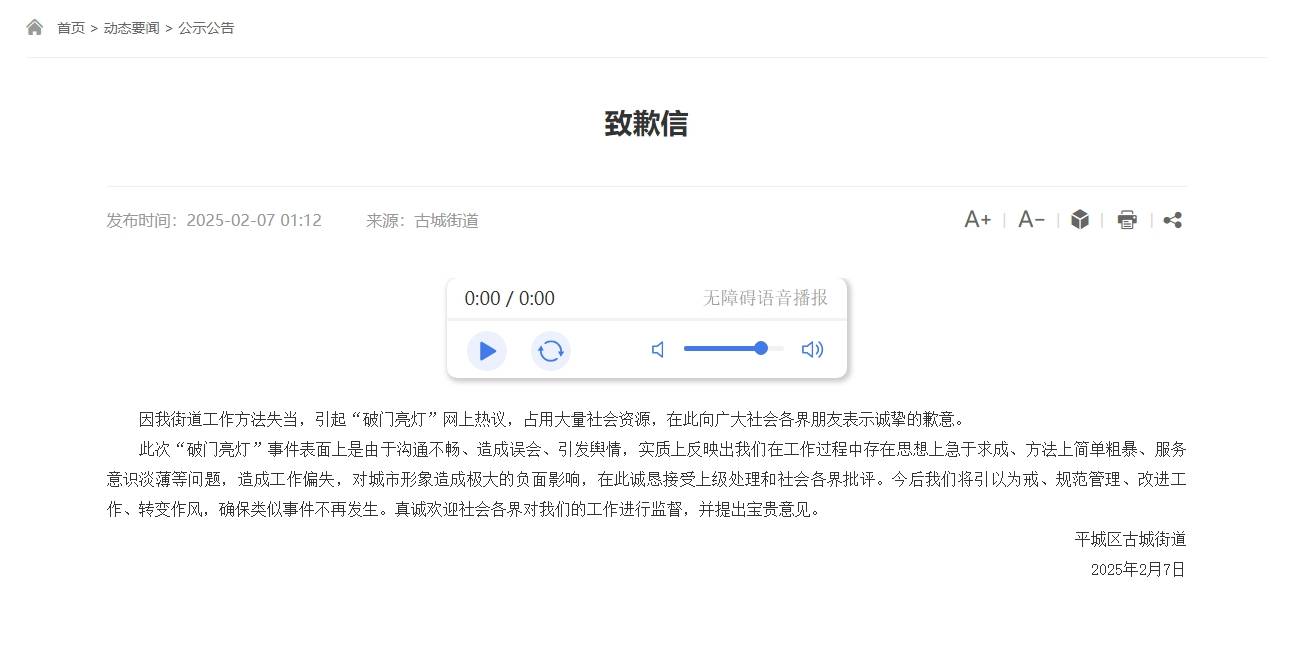The height and width of the screenshot is (663, 1296).
Task: Switch to the 公示公告 breadcrumb section
Action: coord(205,27)
